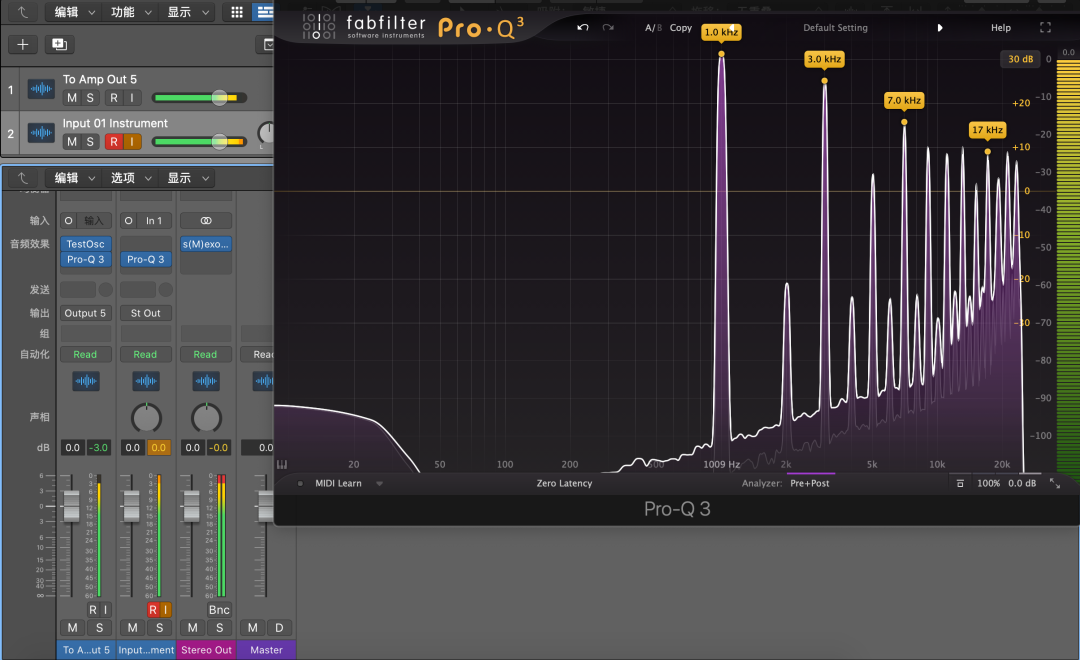Open the 功能 dropdown menu
Screen dimensions: 1080x660
click(129, 12)
